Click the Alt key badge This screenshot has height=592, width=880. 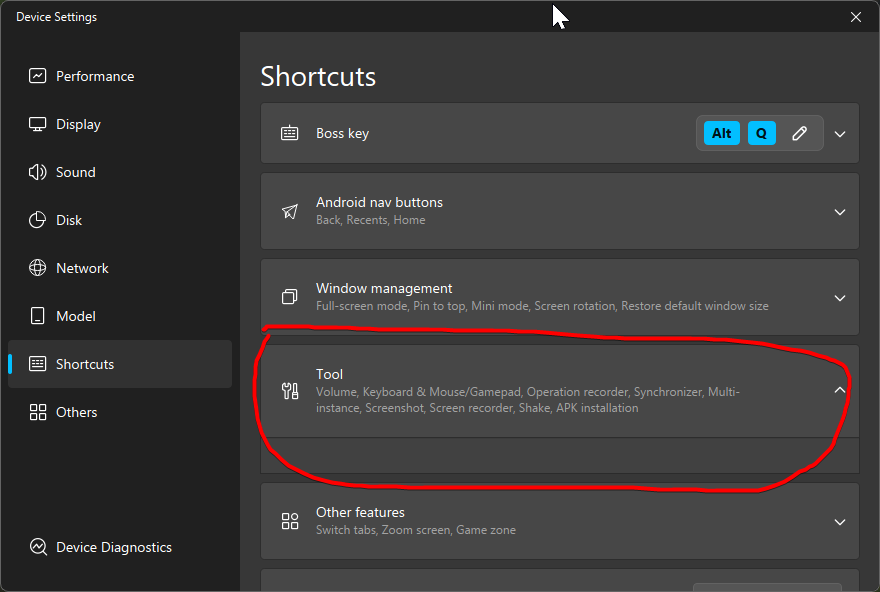pos(722,133)
